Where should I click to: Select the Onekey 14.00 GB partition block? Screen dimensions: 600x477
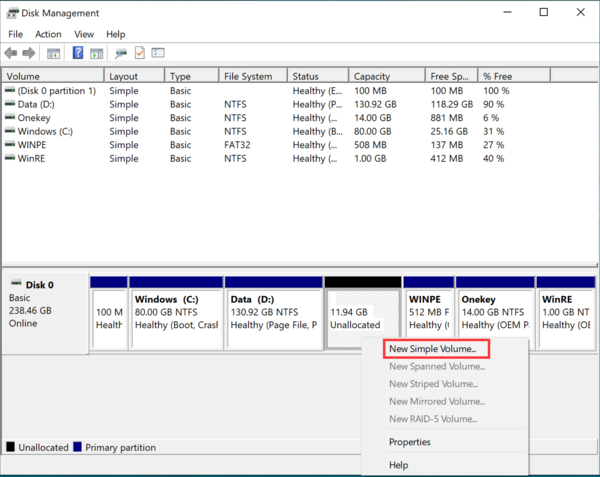click(x=496, y=313)
